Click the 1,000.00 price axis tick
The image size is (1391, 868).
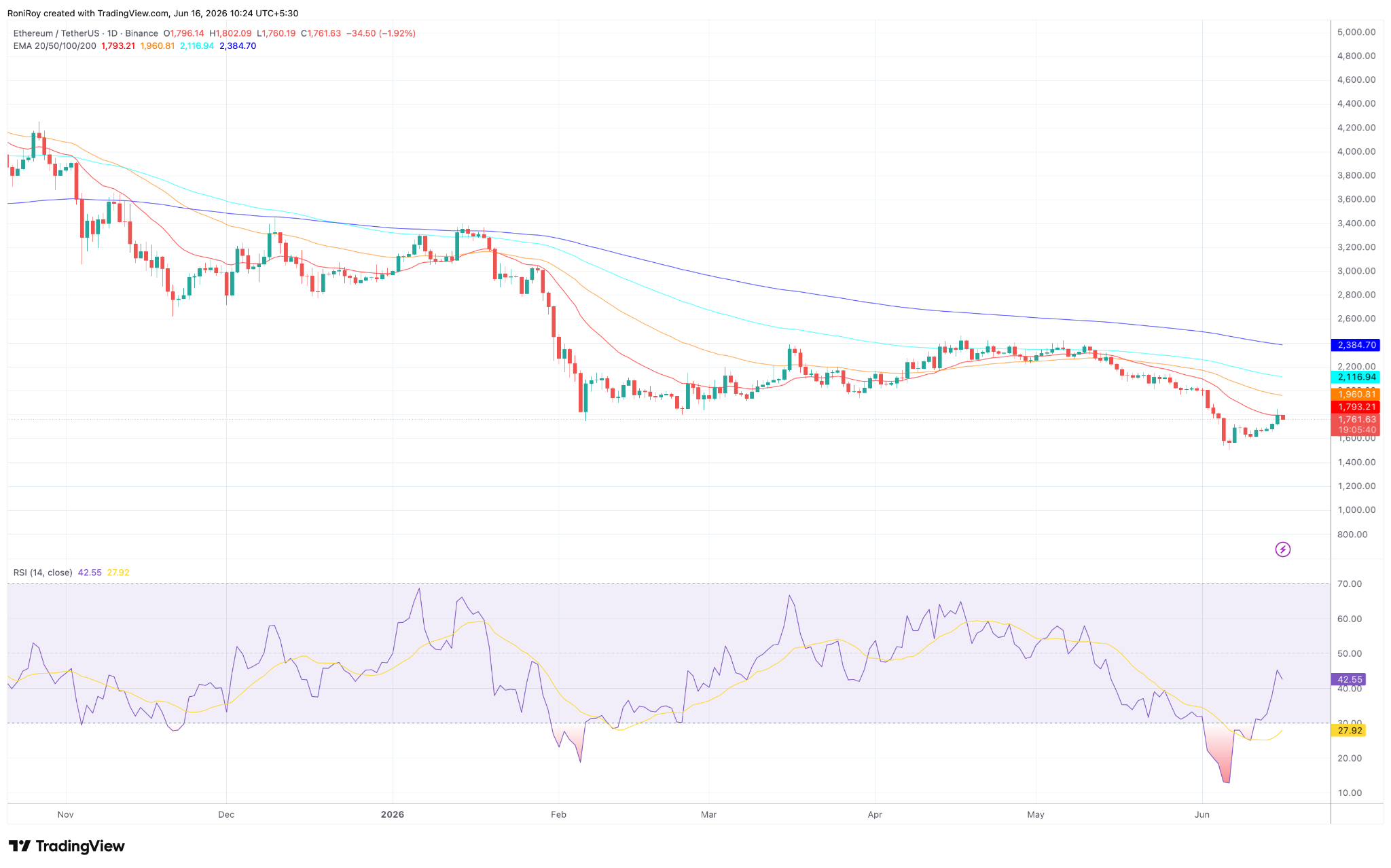(x=1356, y=510)
